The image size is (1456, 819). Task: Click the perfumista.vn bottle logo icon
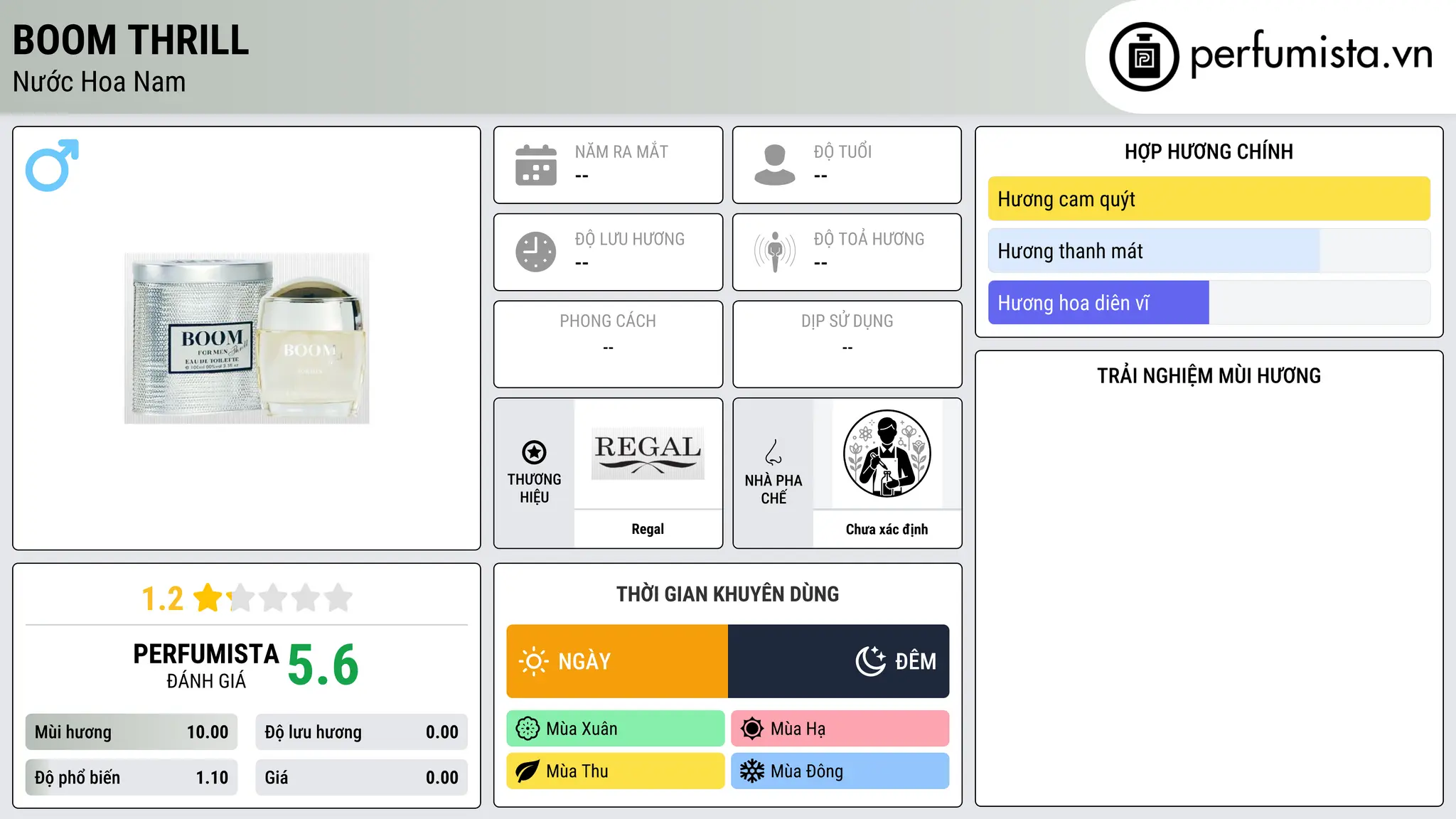(1144, 57)
